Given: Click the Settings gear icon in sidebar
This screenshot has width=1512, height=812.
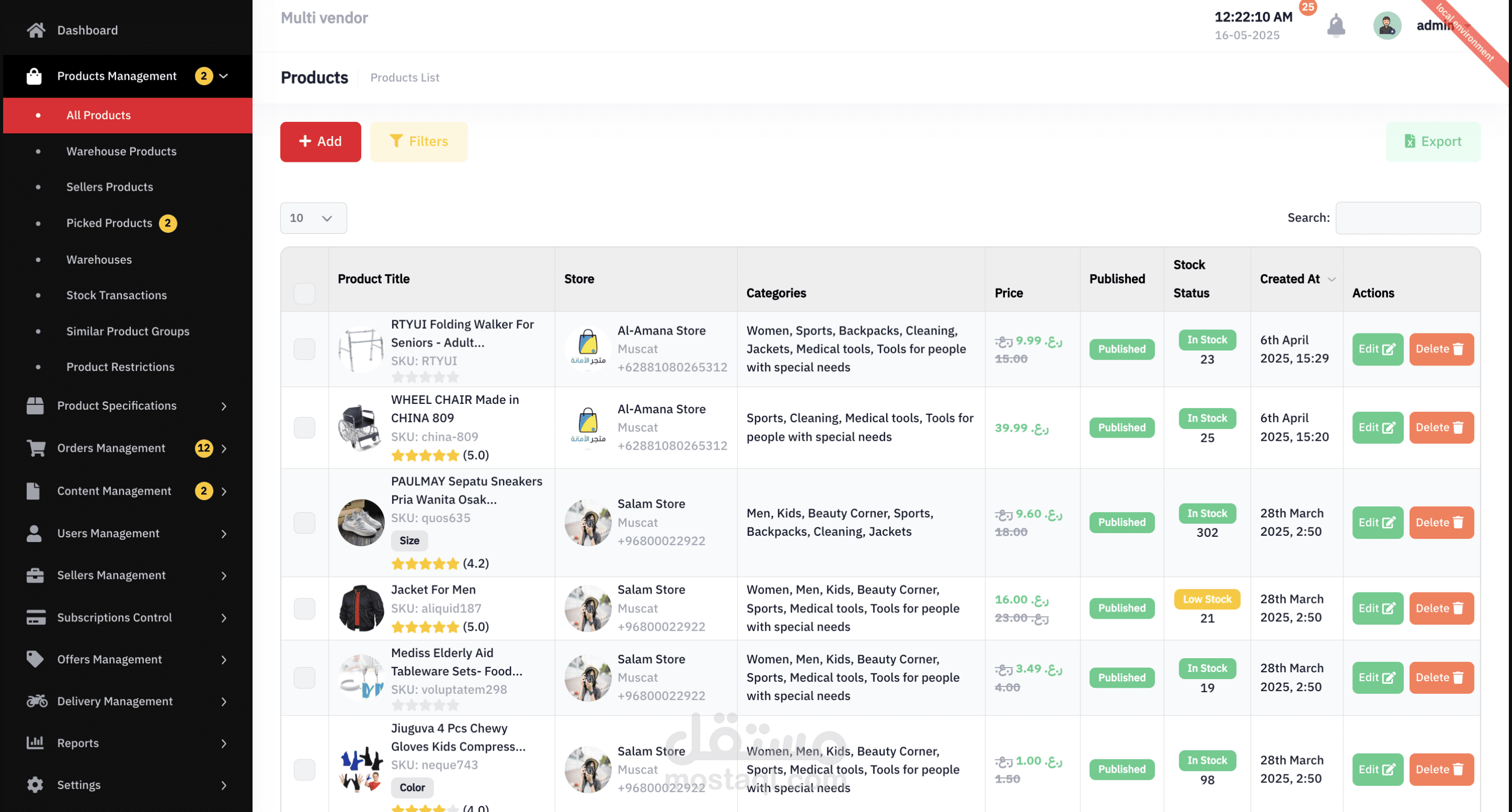Looking at the screenshot, I should tap(35, 784).
